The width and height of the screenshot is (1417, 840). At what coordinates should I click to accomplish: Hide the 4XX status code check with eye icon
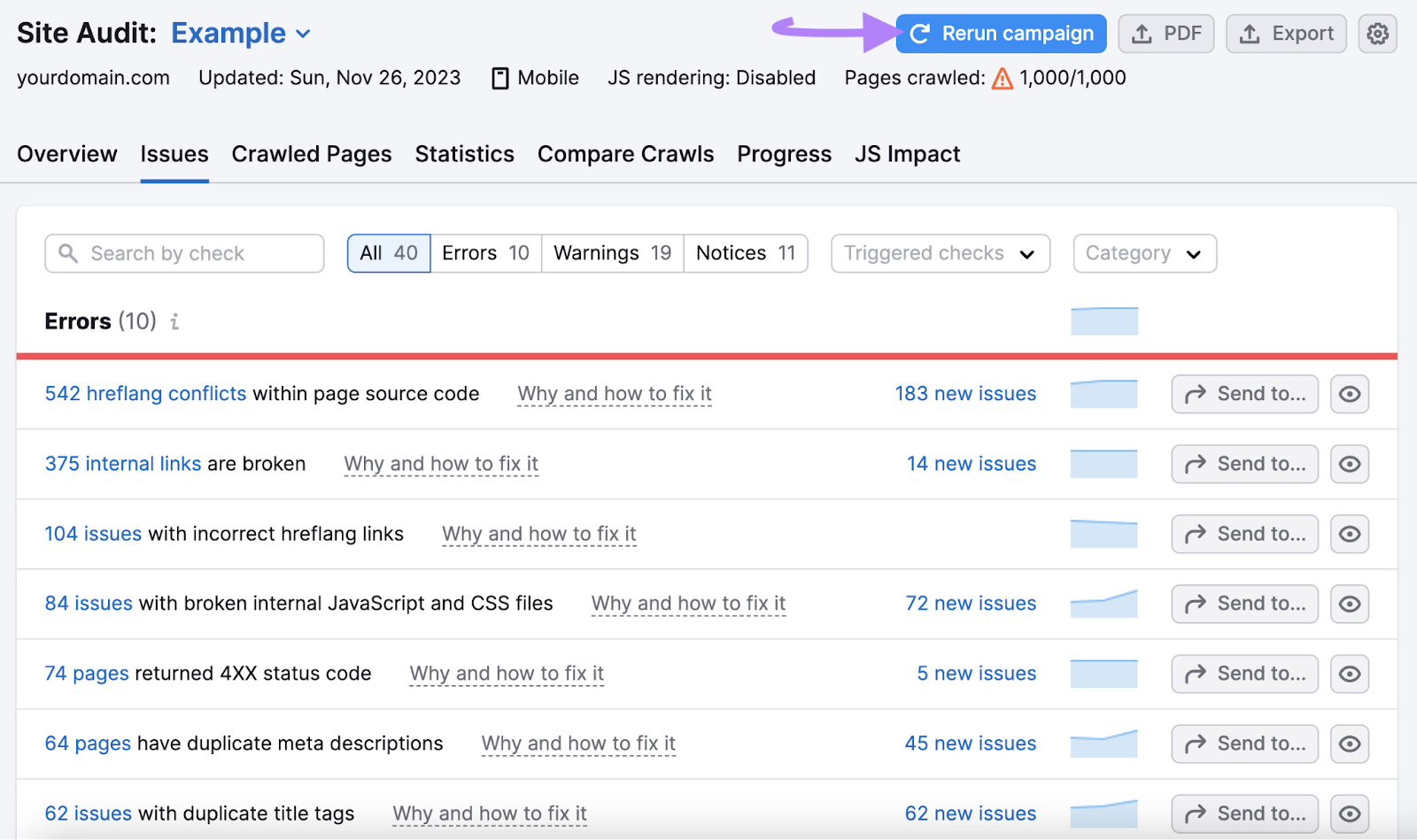click(1350, 674)
